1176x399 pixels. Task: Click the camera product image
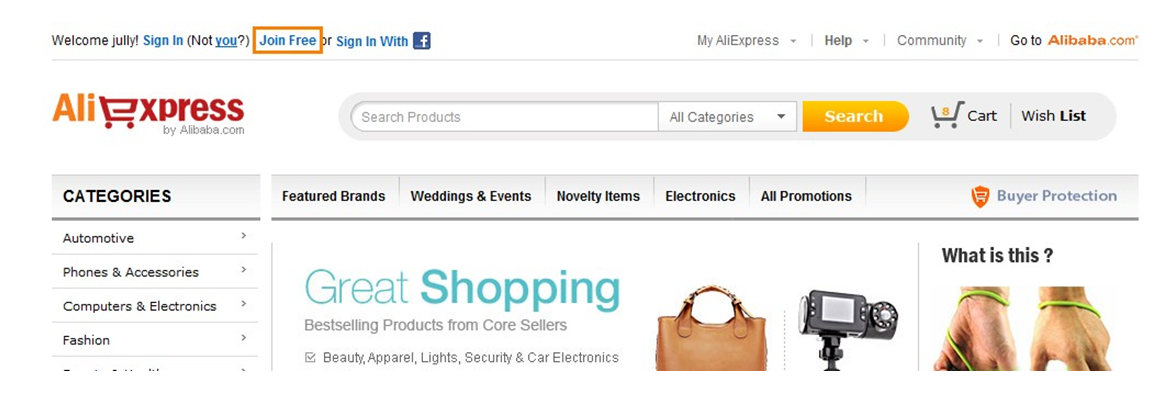coord(848,330)
